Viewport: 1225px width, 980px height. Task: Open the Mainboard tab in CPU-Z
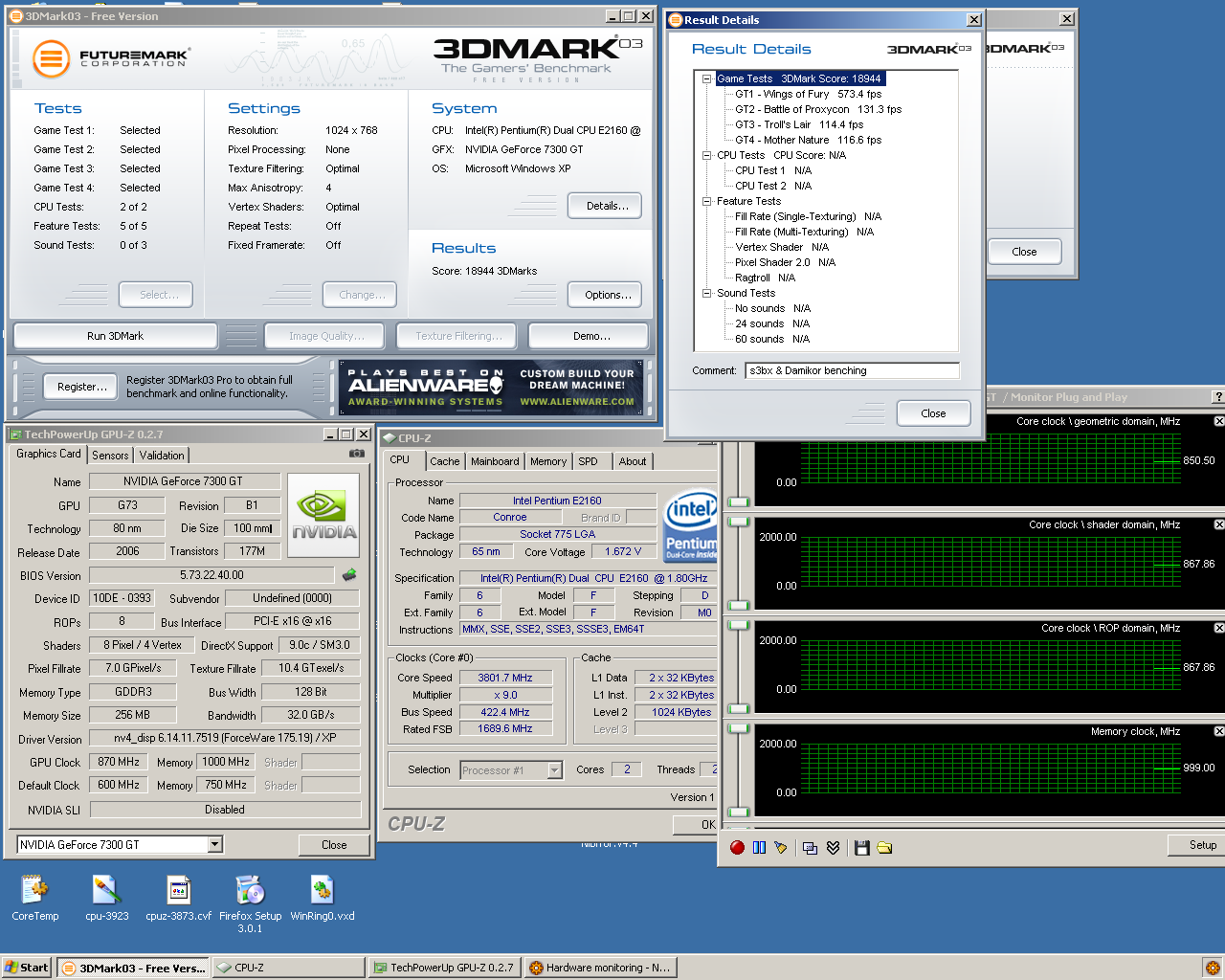(x=495, y=461)
